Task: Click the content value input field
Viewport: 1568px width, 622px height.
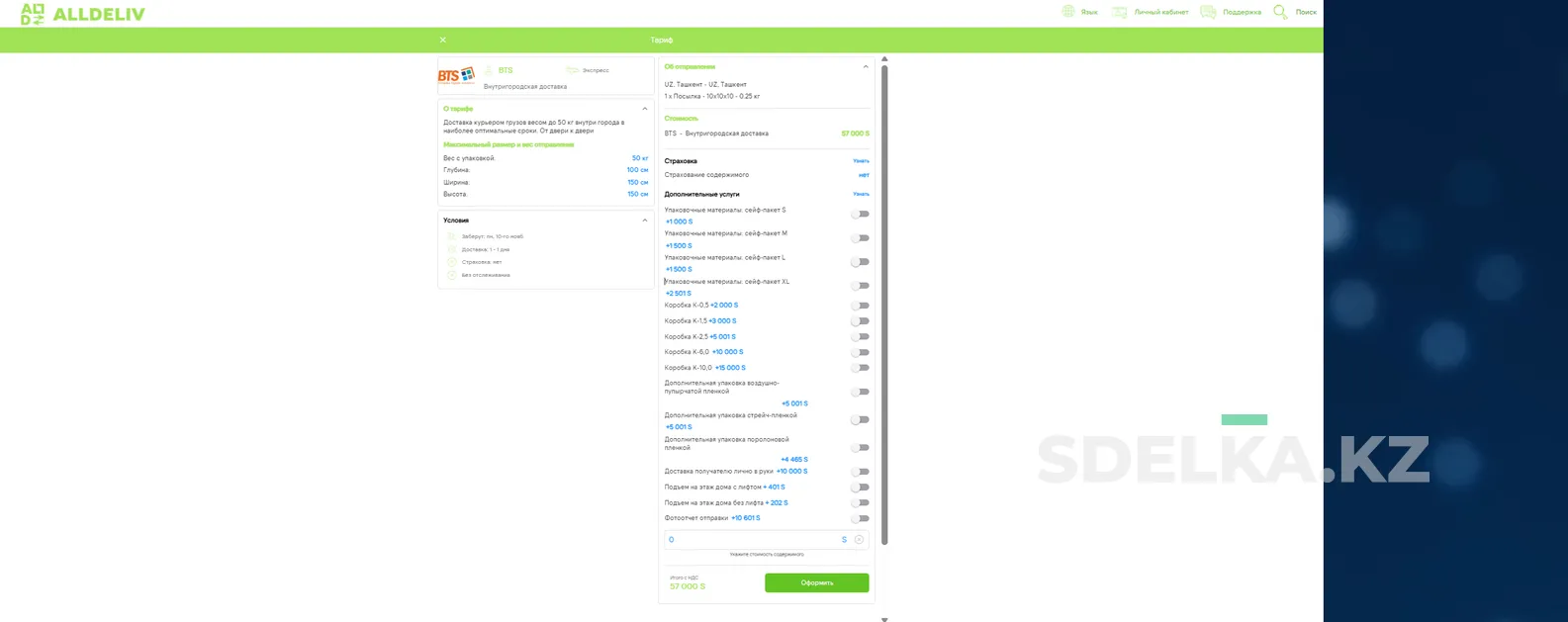Action: tap(752, 540)
